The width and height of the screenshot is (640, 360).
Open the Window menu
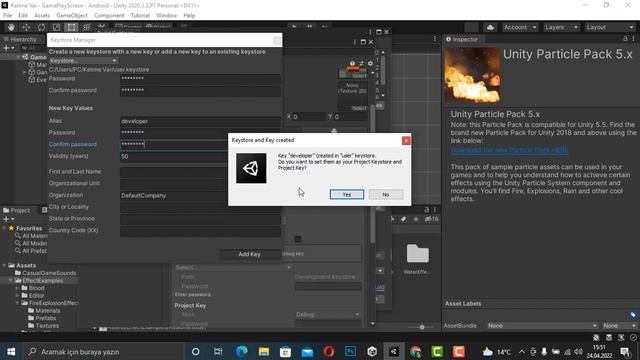click(167, 16)
